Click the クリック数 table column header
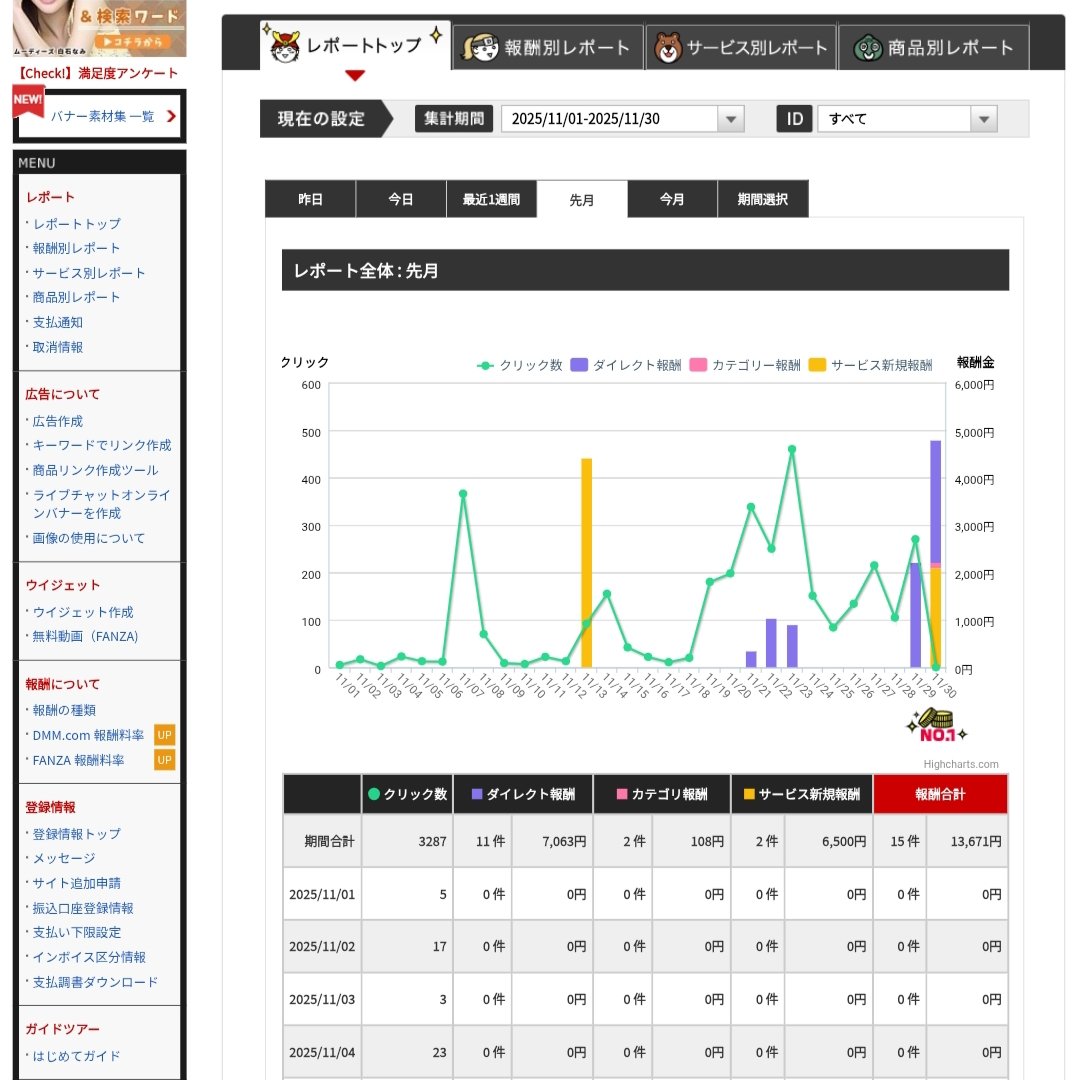 click(x=407, y=794)
